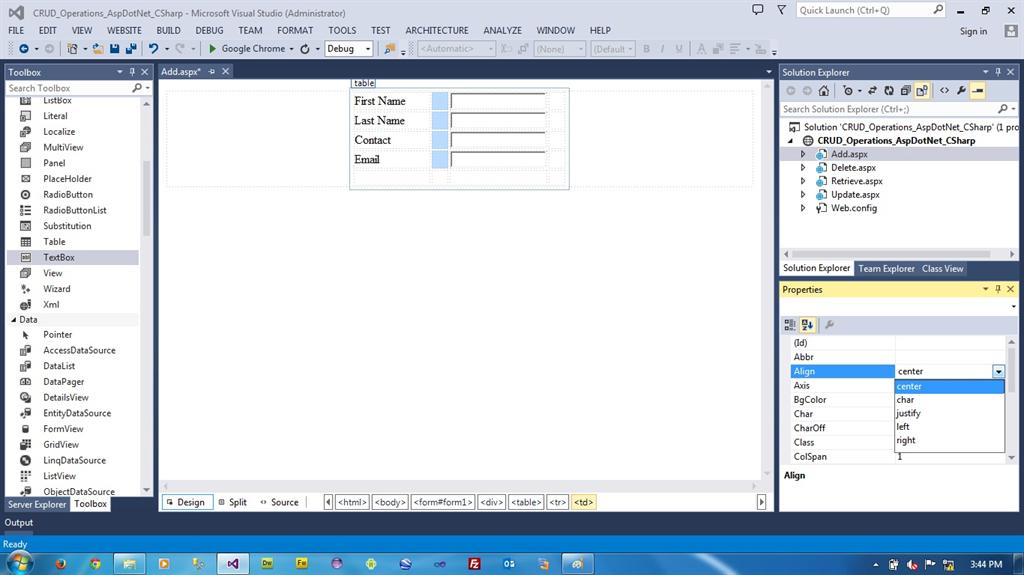This screenshot has height=575, width=1024.
Task: Switch to the Class View tab
Action: click(942, 269)
